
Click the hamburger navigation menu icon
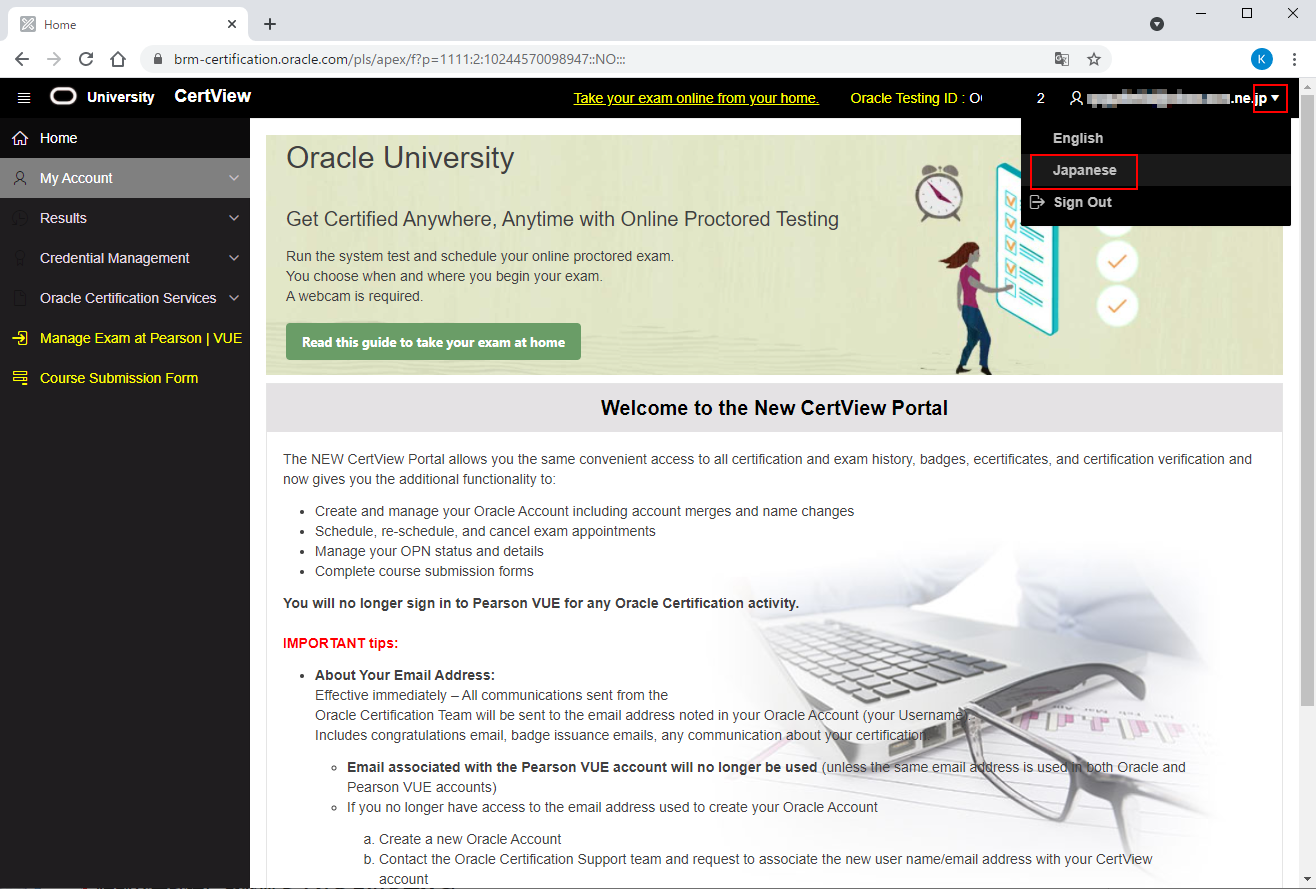[24, 98]
